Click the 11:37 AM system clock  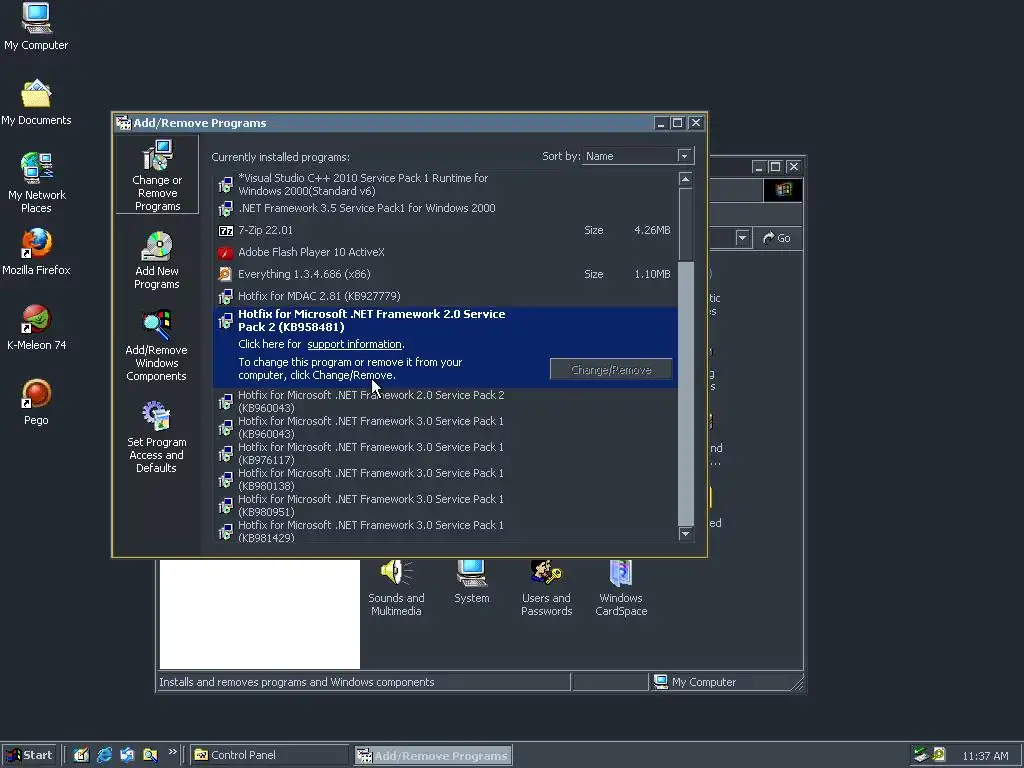985,756
